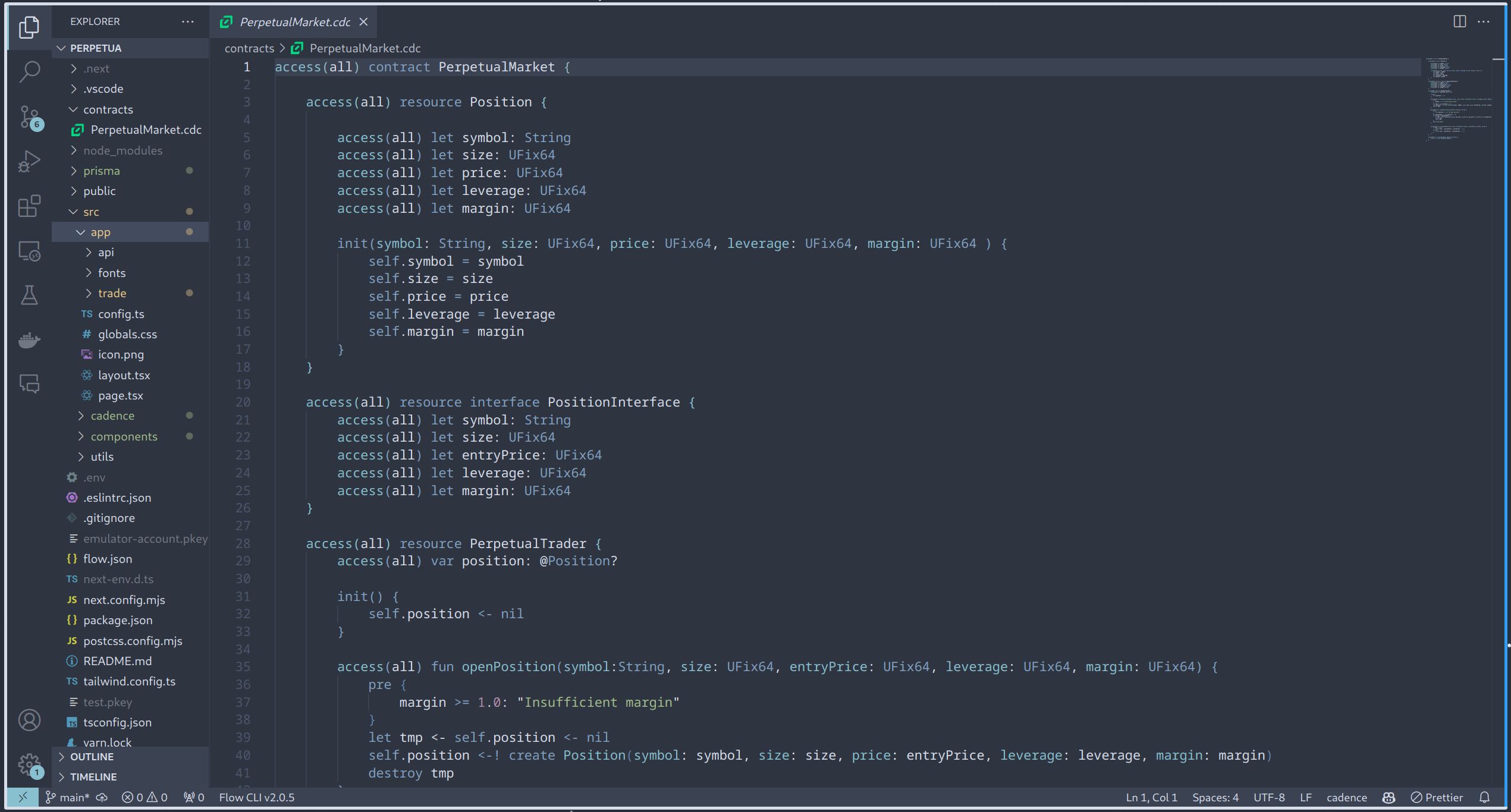Open errors and warnings problems indicator
The image size is (1511, 812).
[x=144, y=797]
